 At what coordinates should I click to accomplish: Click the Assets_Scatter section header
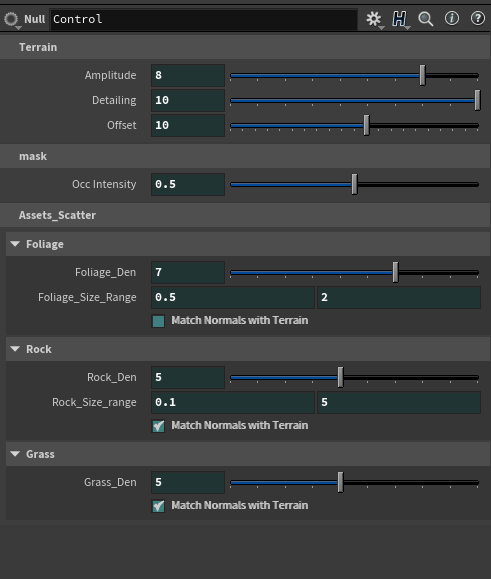tap(245, 215)
